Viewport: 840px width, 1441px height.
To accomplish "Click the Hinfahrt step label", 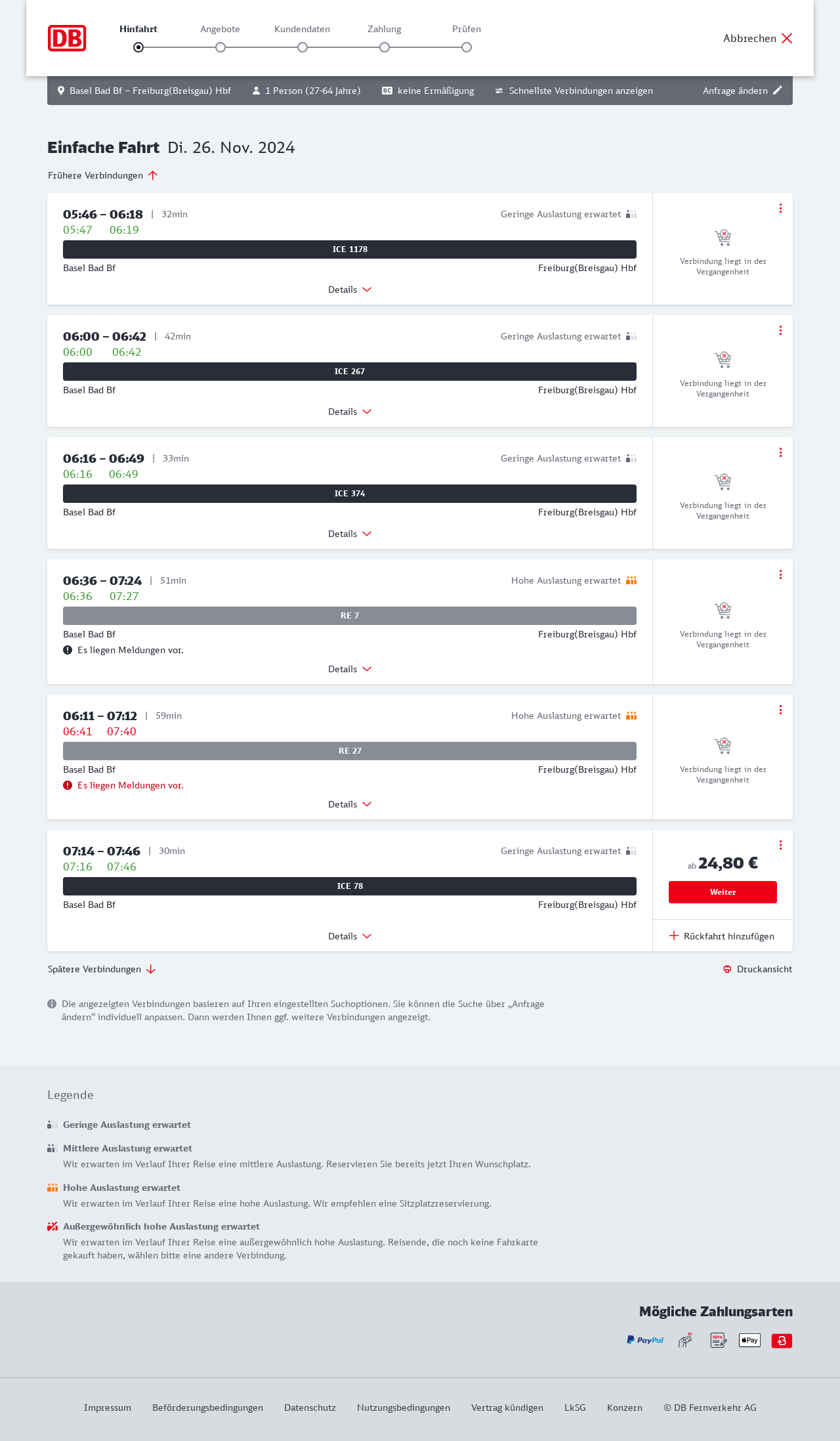I will tap(138, 29).
